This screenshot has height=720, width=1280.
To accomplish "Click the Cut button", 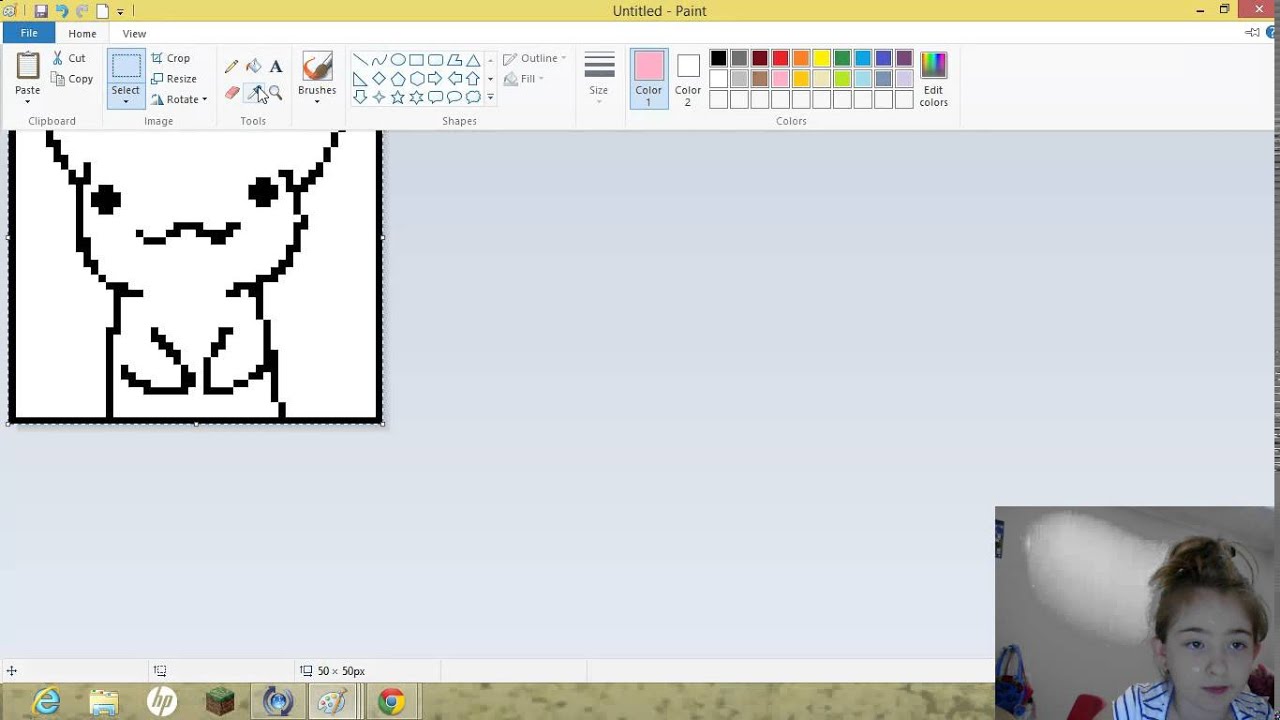I will pos(69,58).
